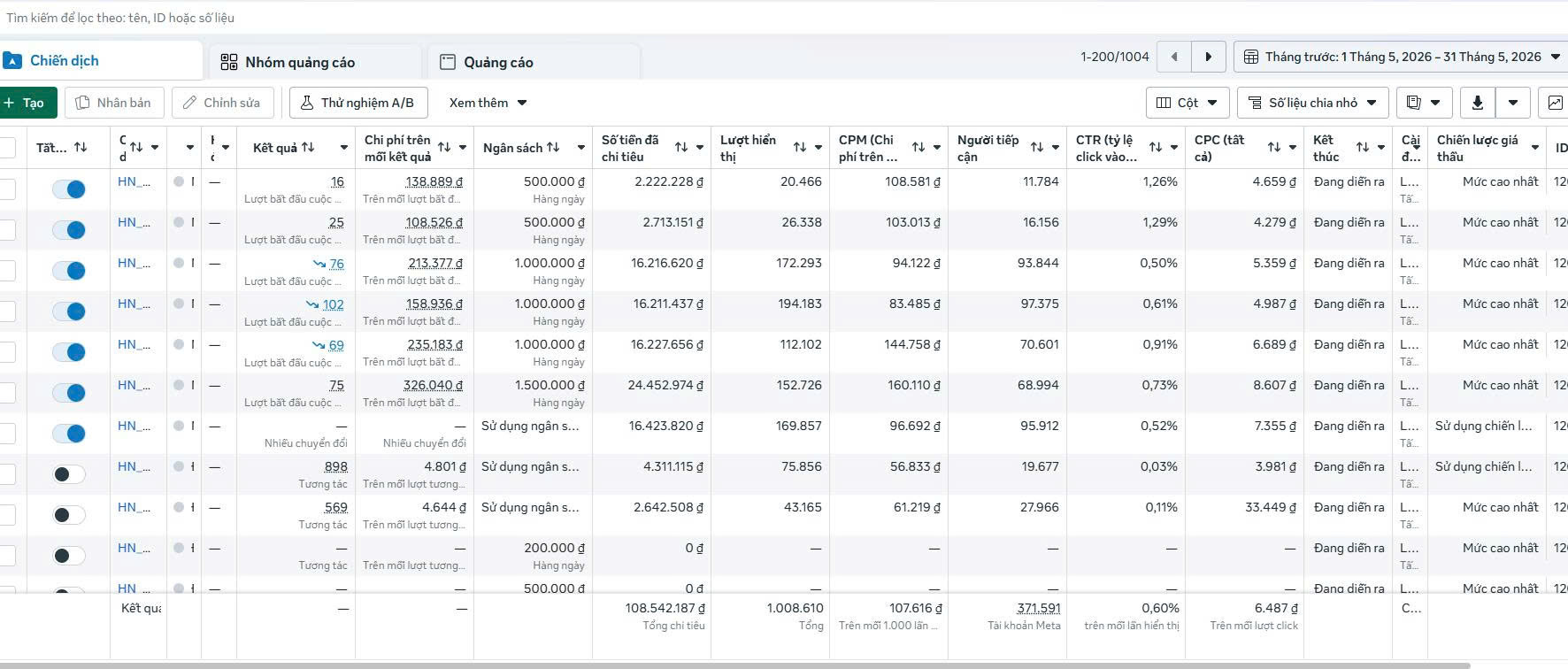The height and width of the screenshot is (669, 1568).
Task: Sort by Lượt hiển thị arrows
Action: coord(800,147)
